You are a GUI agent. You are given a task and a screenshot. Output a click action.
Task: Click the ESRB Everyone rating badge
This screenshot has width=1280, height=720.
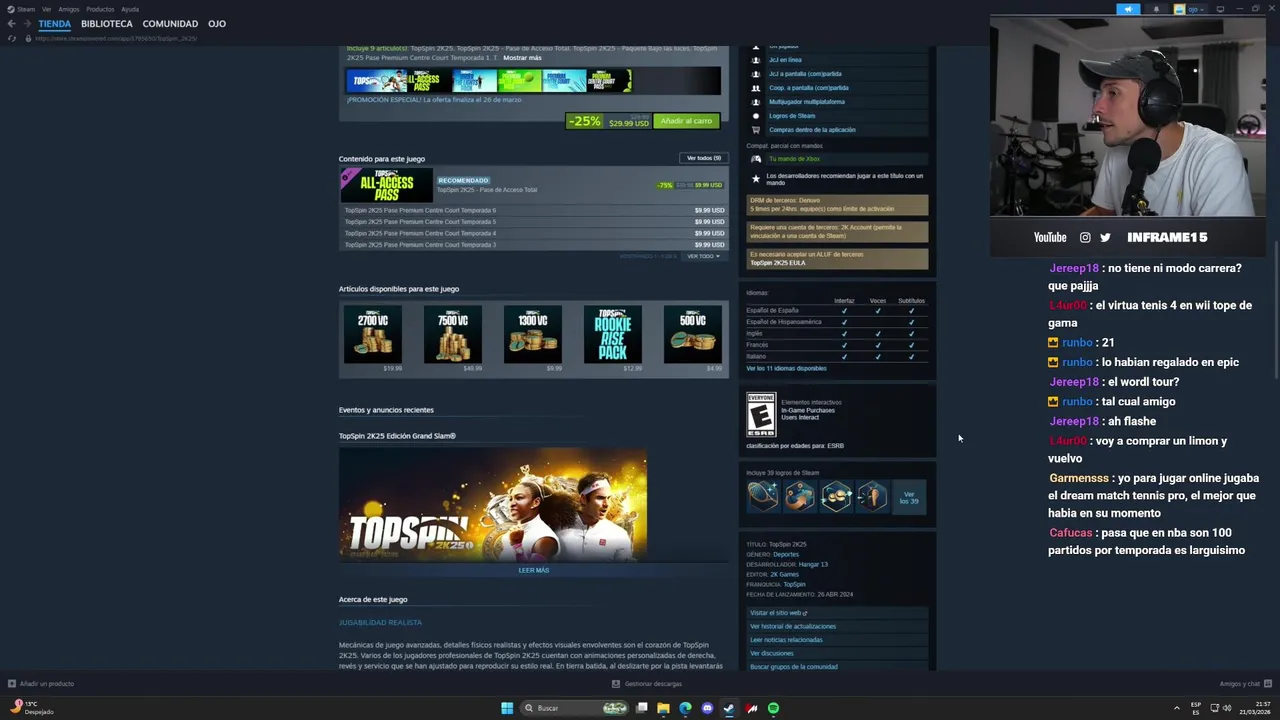click(761, 415)
